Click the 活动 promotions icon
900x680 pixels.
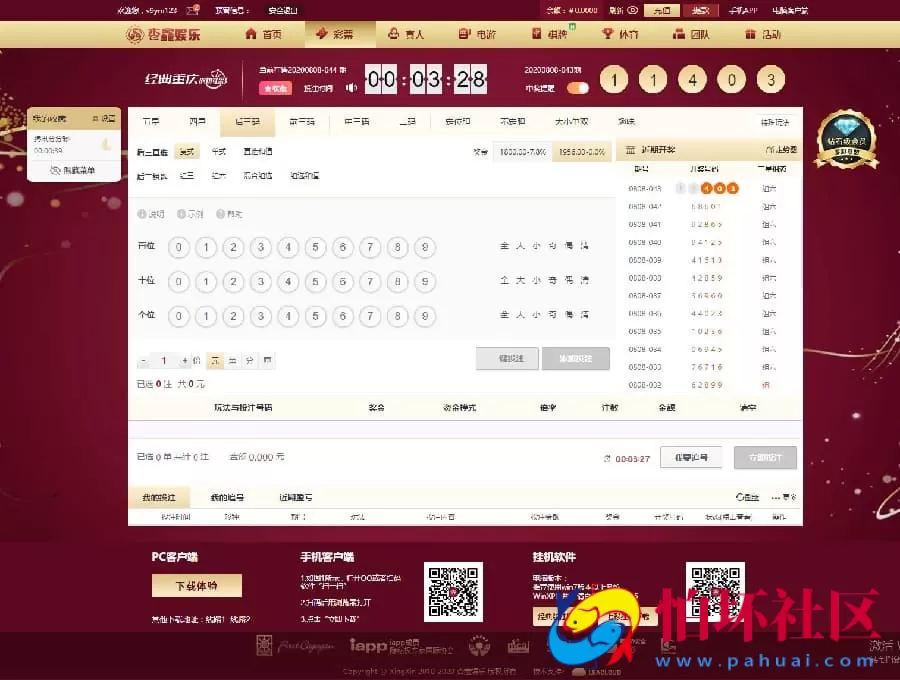pyautogui.click(x=751, y=33)
